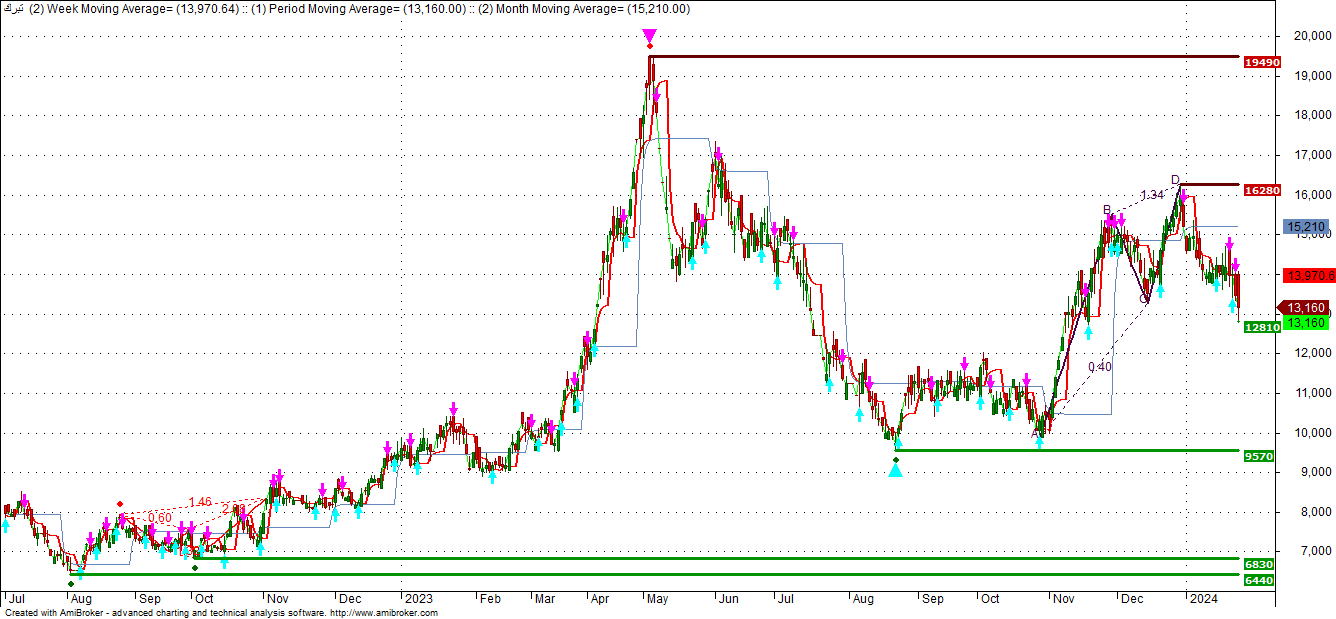The height and width of the screenshot is (619, 1336).
Task: Click the 2023 label on time axis
Action: (418, 599)
